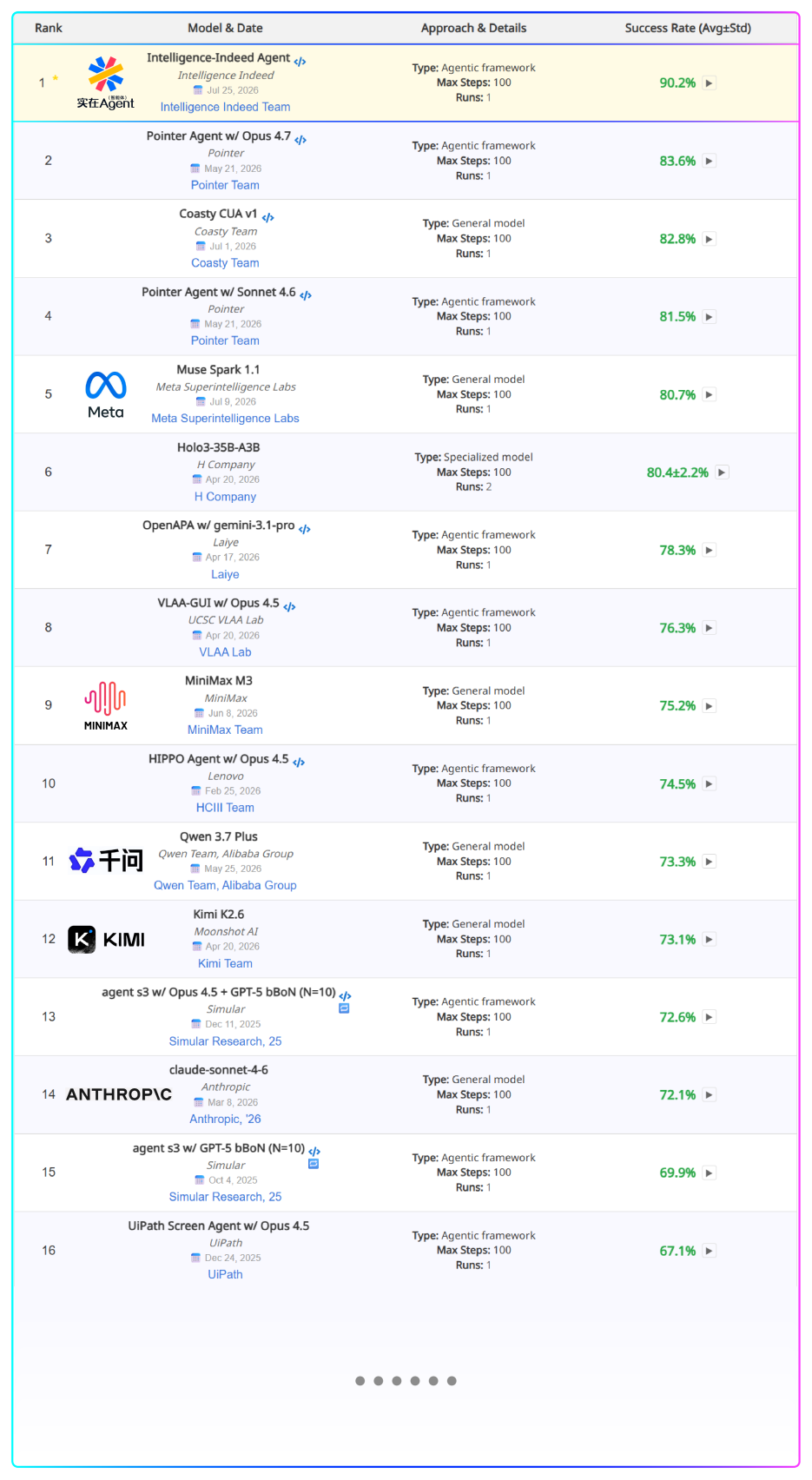Click the Meta logo in rank 5
This screenshot has height=1480, width=812.
coord(106,394)
